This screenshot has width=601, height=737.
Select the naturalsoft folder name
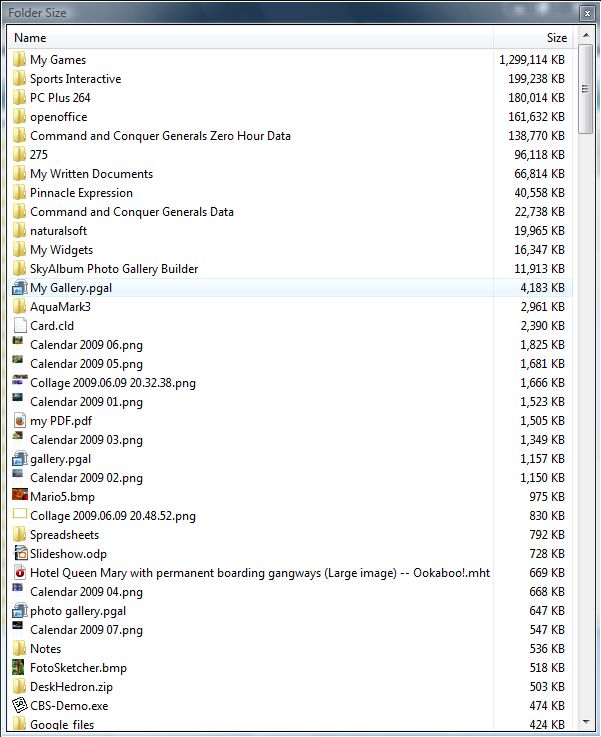58,231
